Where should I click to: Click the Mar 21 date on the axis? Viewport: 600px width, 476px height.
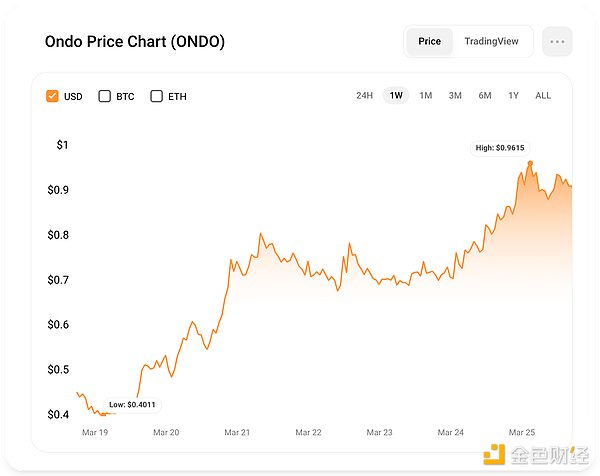tap(238, 433)
